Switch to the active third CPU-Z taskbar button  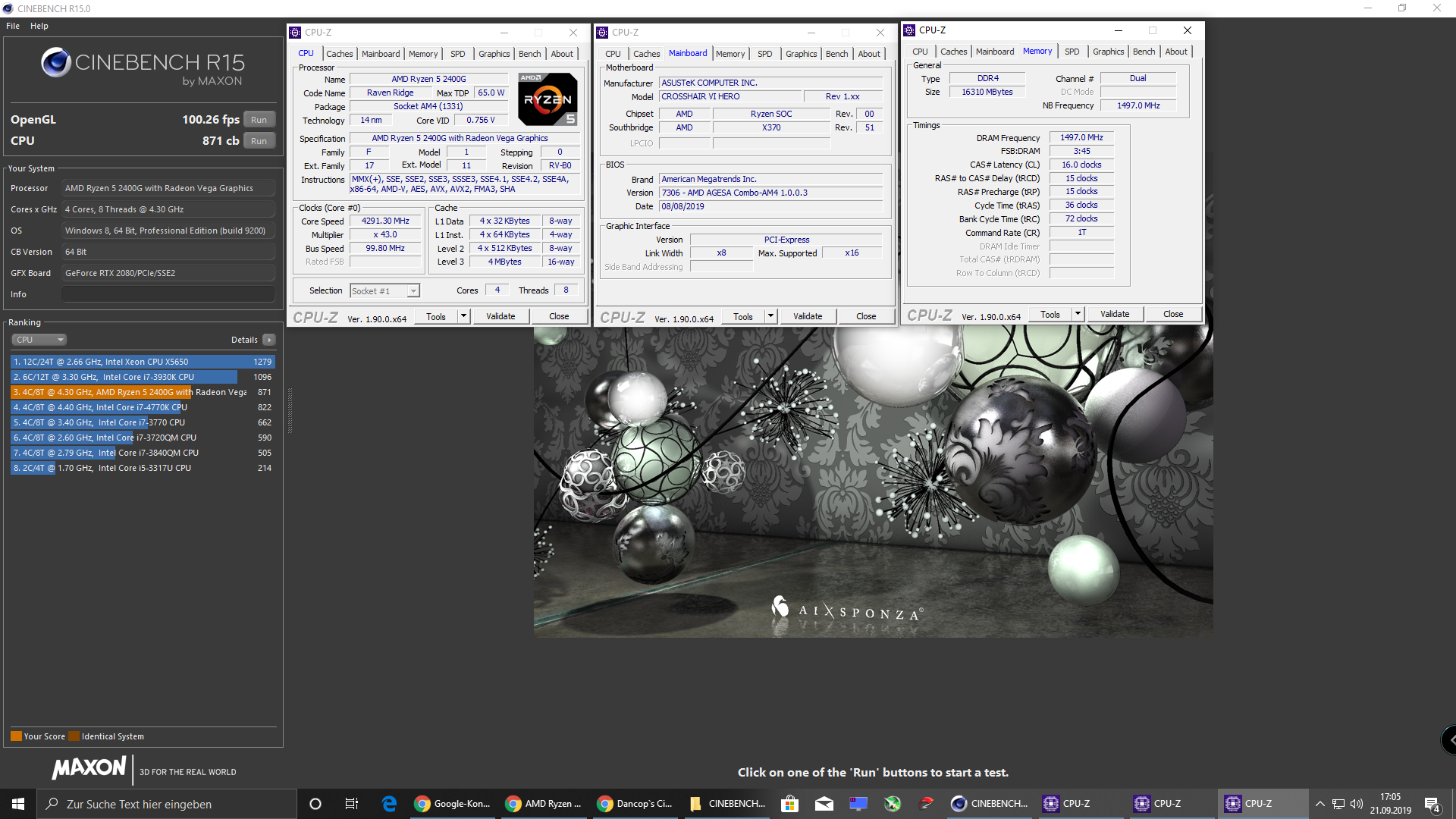1263,804
